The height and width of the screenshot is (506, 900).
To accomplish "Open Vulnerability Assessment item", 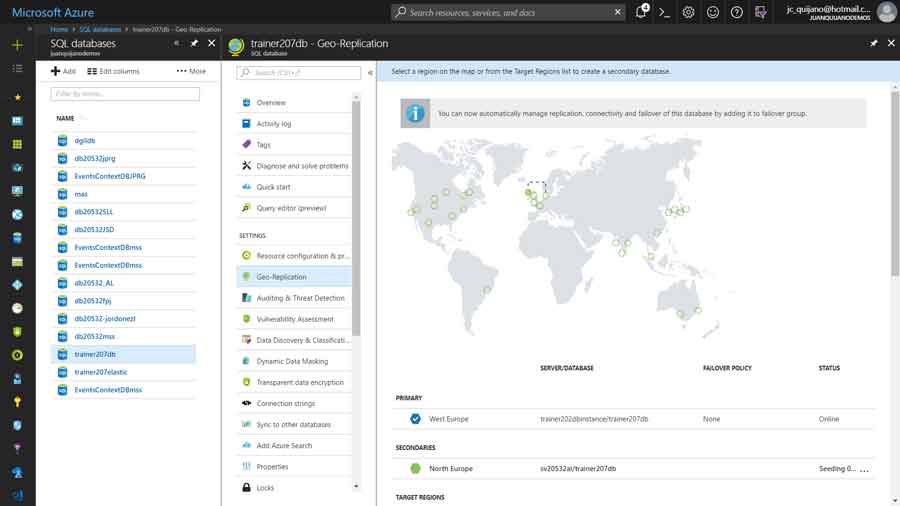I will [294, 319].
